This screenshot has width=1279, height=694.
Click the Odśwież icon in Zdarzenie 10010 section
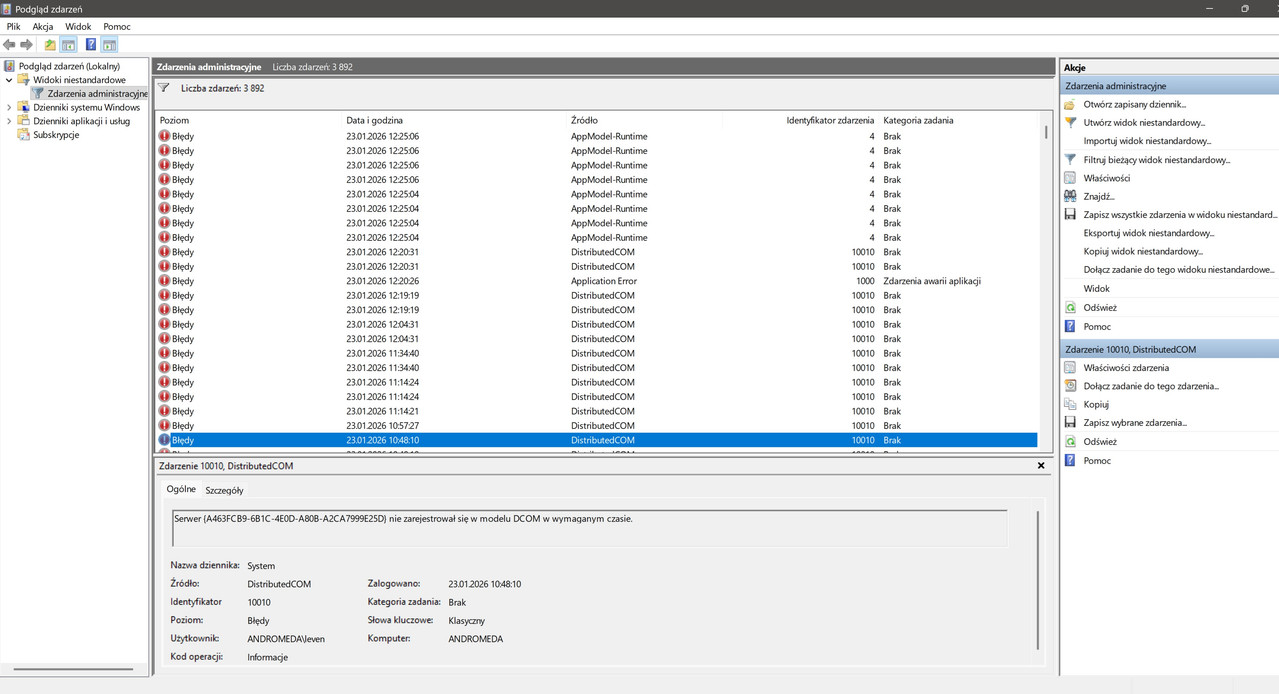coord(1070,441)
